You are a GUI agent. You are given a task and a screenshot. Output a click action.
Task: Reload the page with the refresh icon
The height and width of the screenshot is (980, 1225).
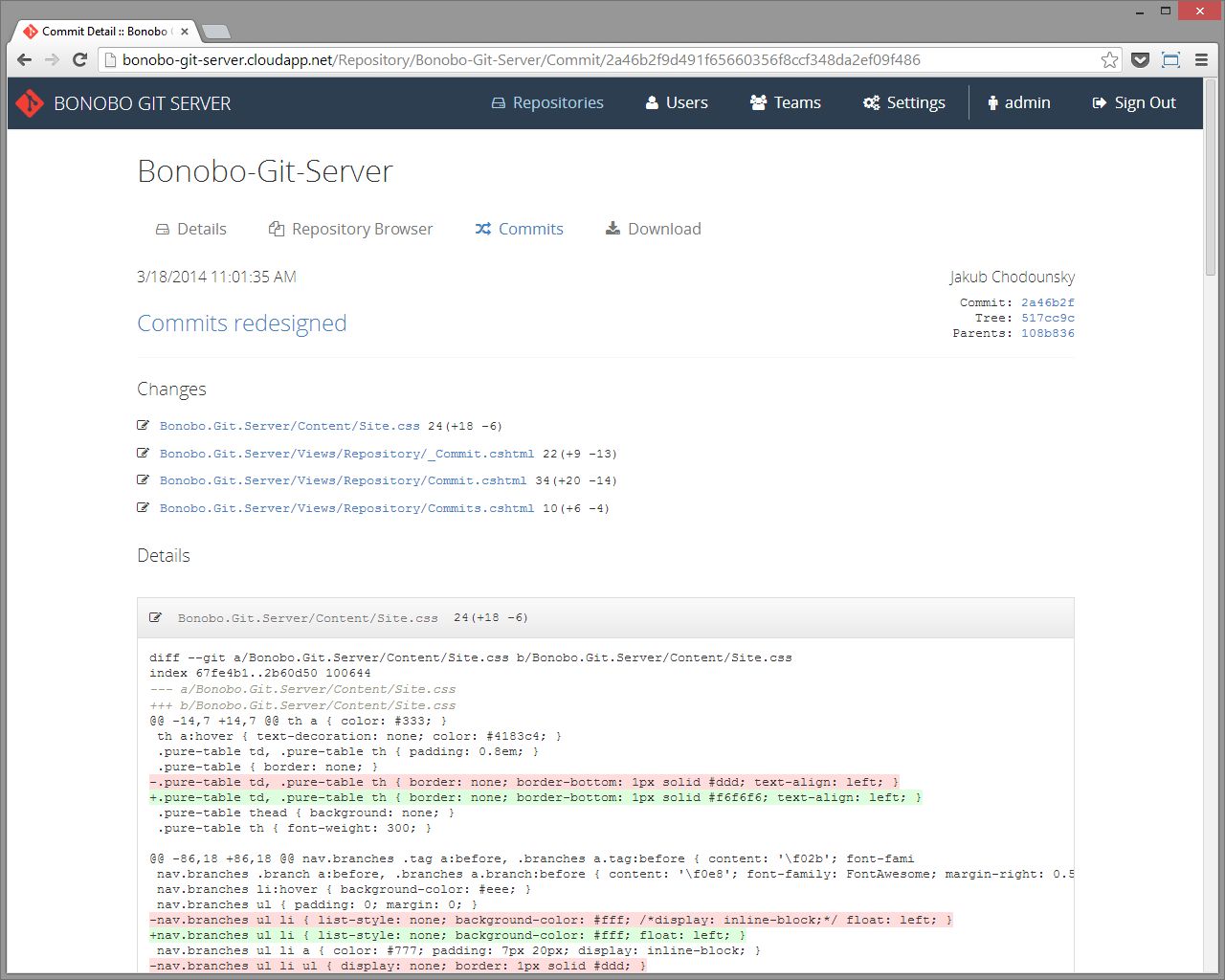(x=80, y=60)
